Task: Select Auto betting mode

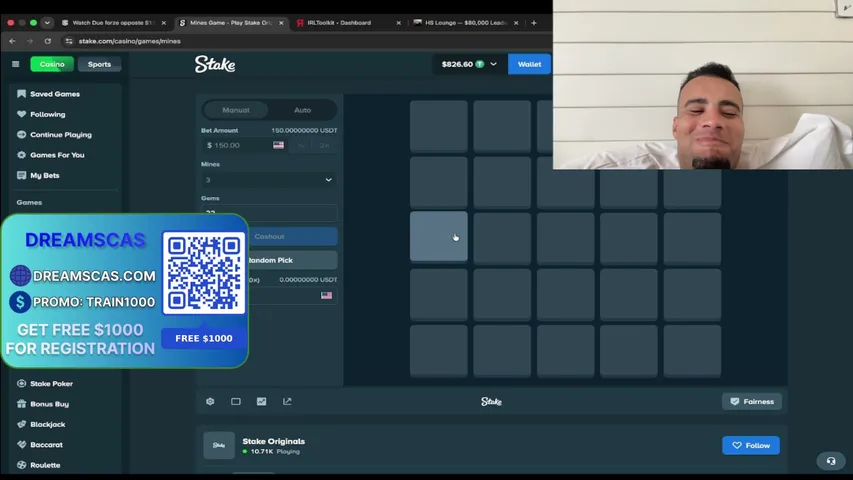Action: pos(302,110)
